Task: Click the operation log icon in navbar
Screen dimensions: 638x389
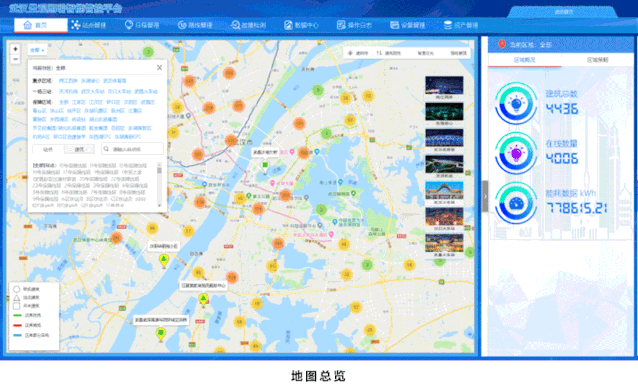Action: point(341,25)
